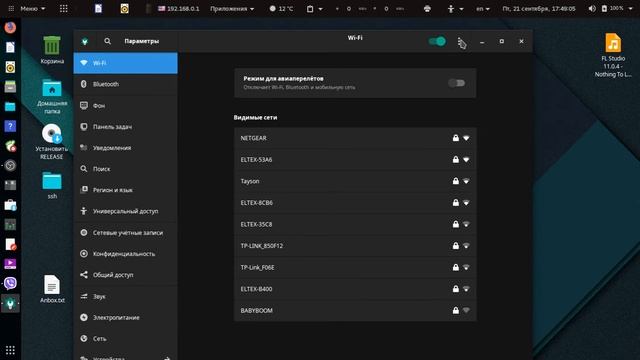This screenshot has width=640, height=360.
Task: Connect to NETGEAR network
Action: (x=355, y=138)
